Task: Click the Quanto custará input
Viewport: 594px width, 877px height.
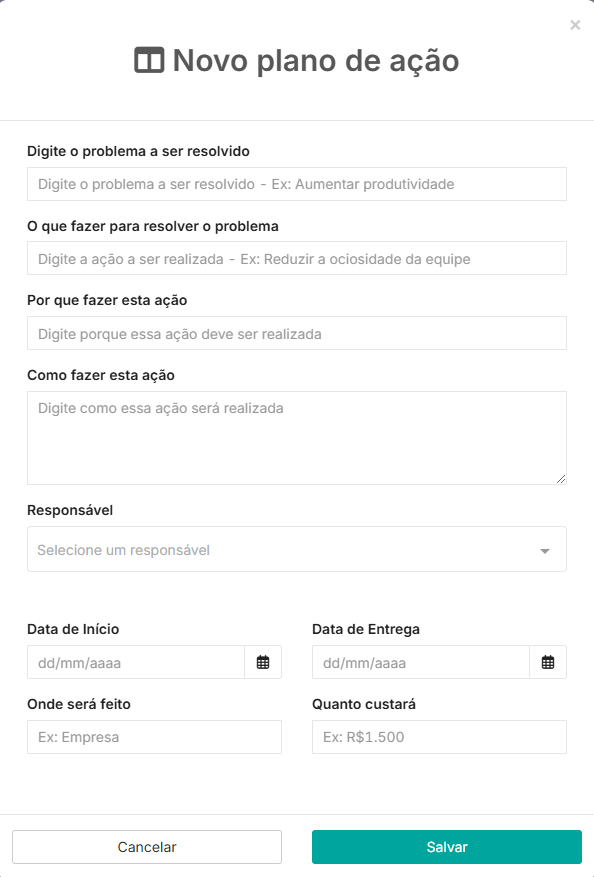Action: coord(440,737)
